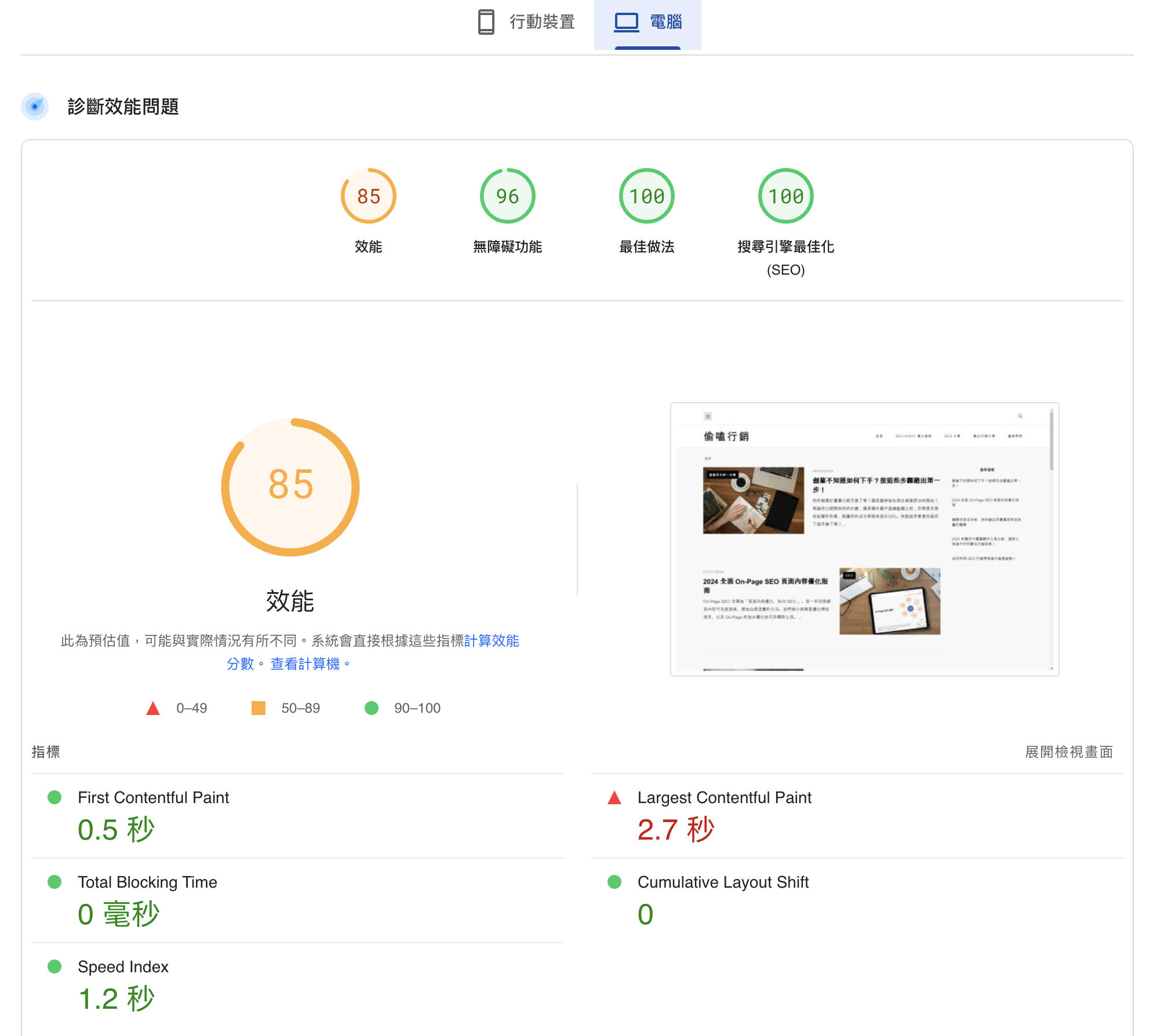Open the 85 效能 score gauge
The height and width of the screenshot is (1036, 1157).
(369, 196)
